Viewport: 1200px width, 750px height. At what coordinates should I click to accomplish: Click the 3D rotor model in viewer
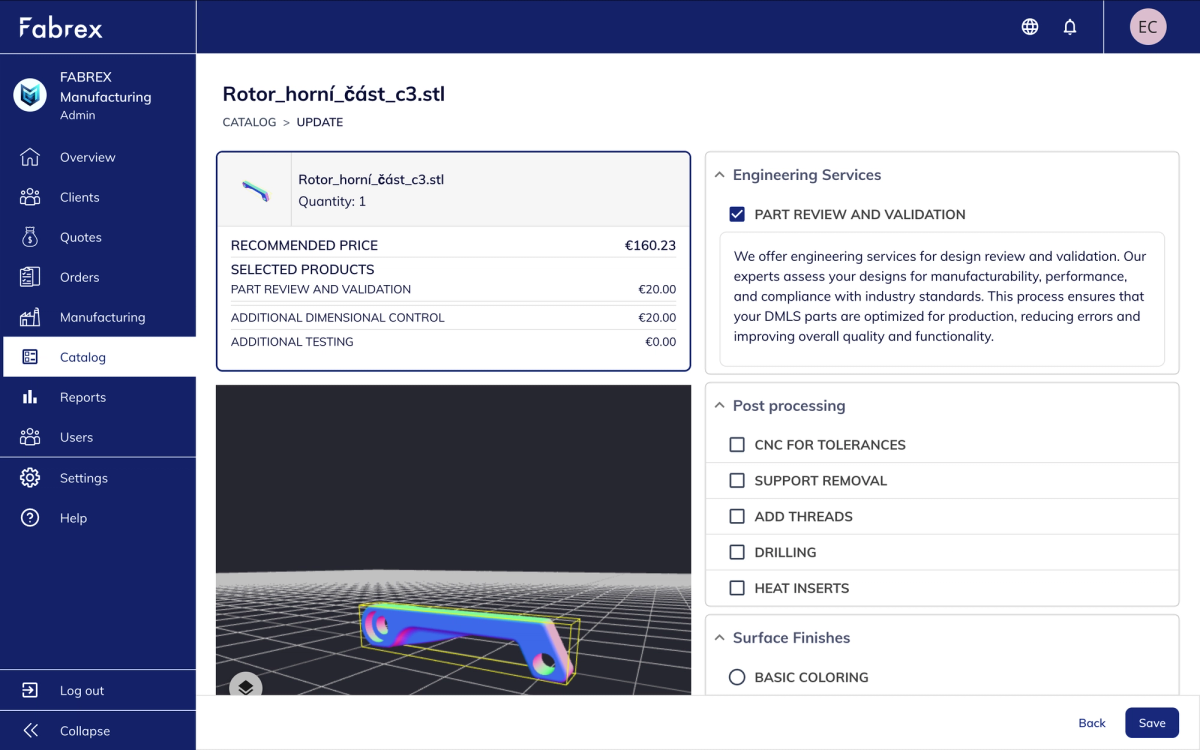click(x=469, y=644)
